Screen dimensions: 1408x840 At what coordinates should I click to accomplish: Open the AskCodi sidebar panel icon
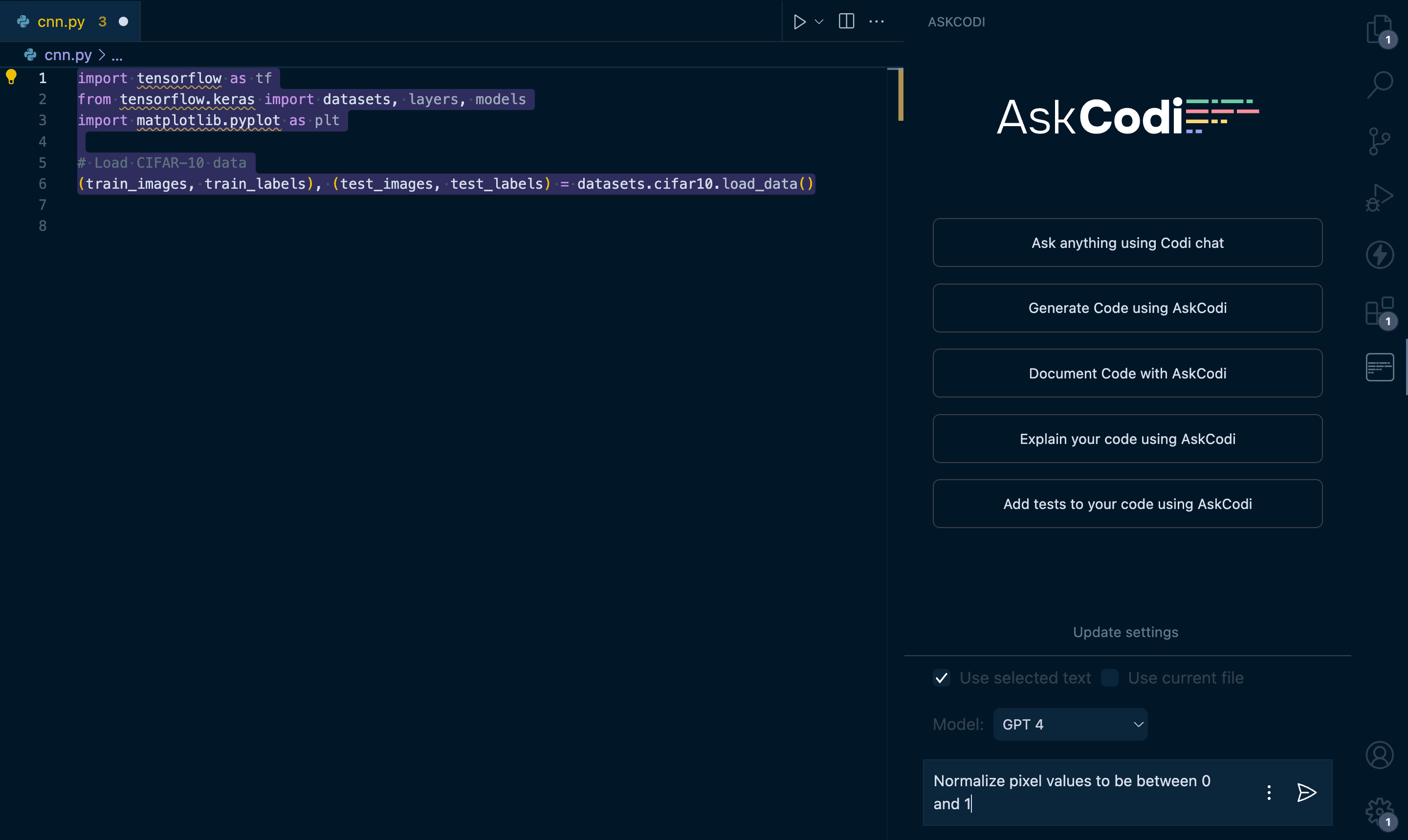[x=1380, y=367]
